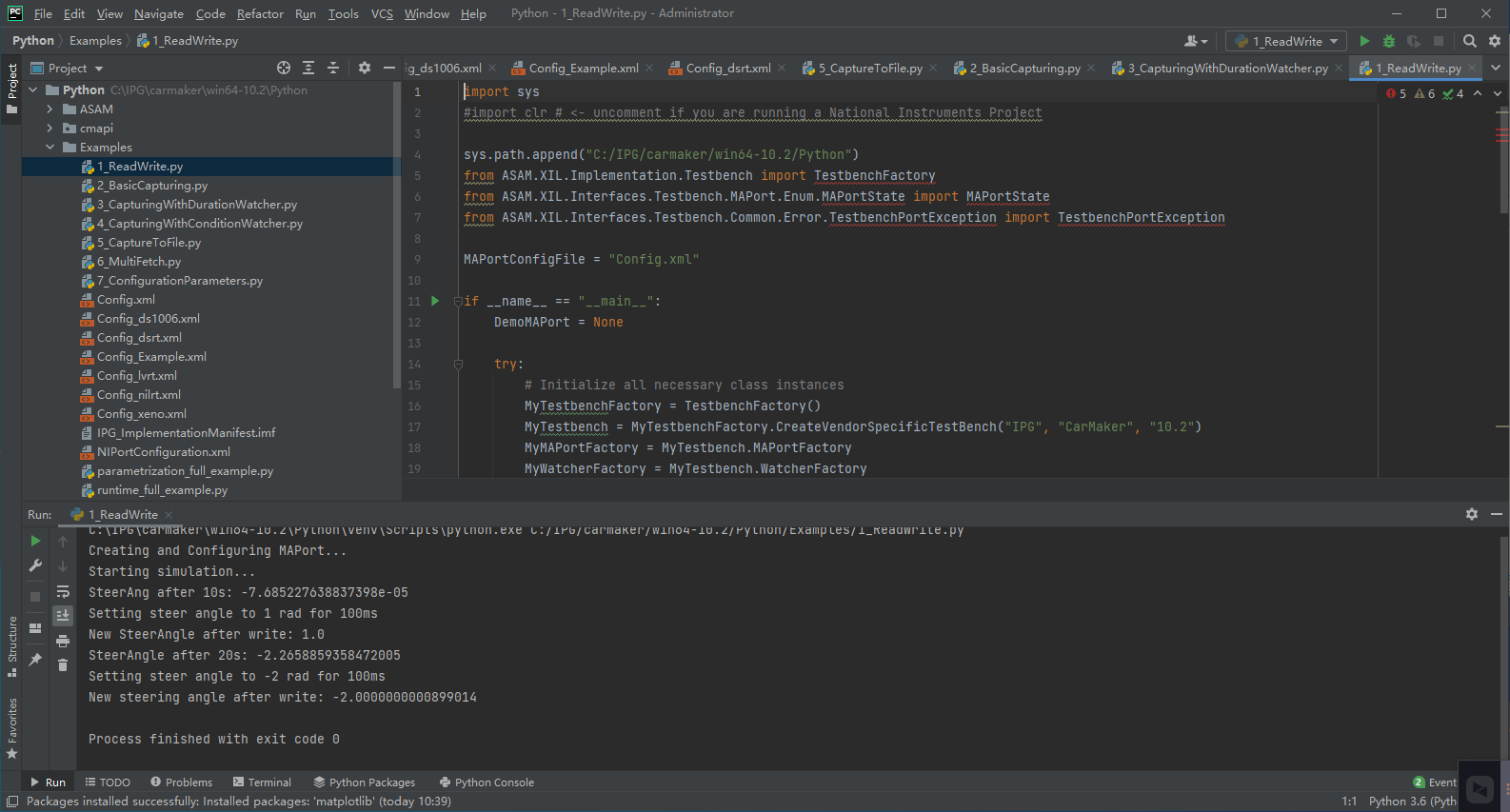
Task: Fold the try block at line 14
Action: [458, 364]
